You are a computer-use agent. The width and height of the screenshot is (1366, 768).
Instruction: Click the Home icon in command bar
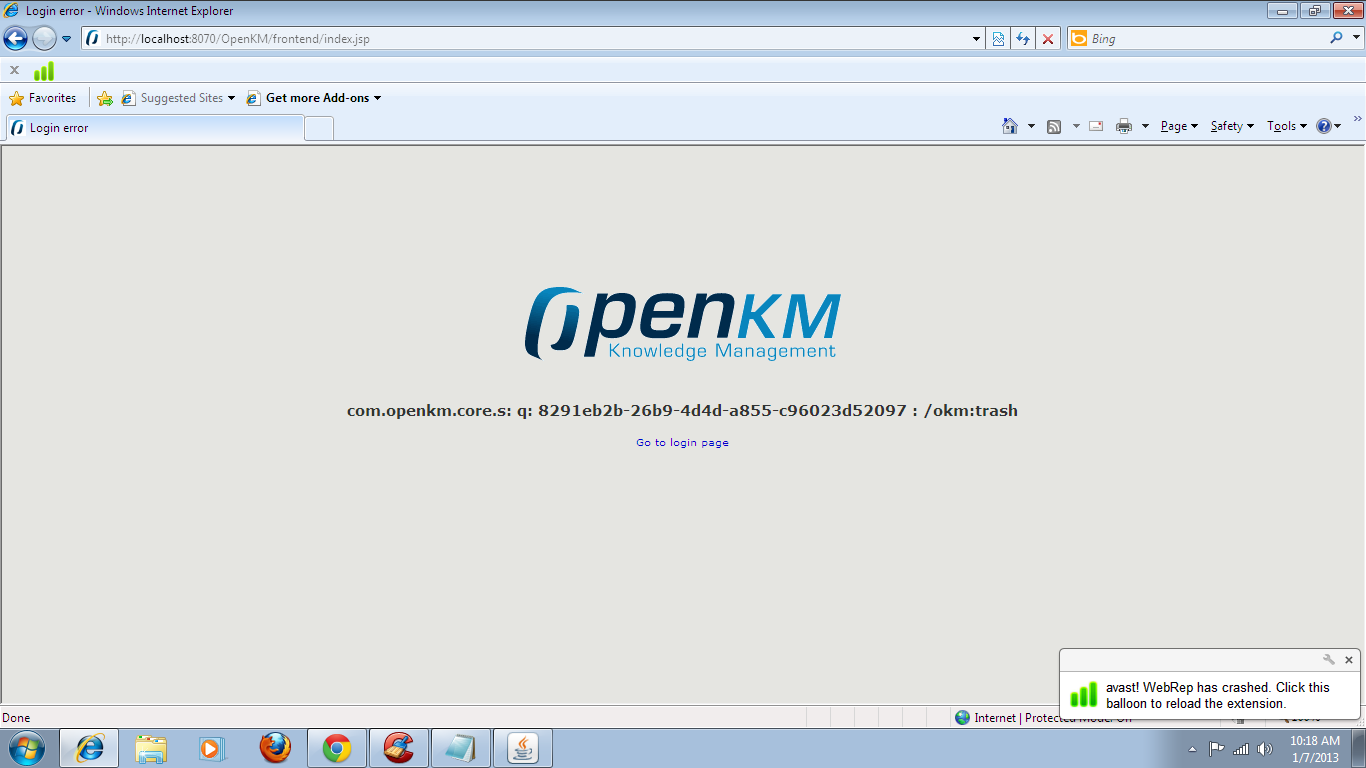[1010, 126]
